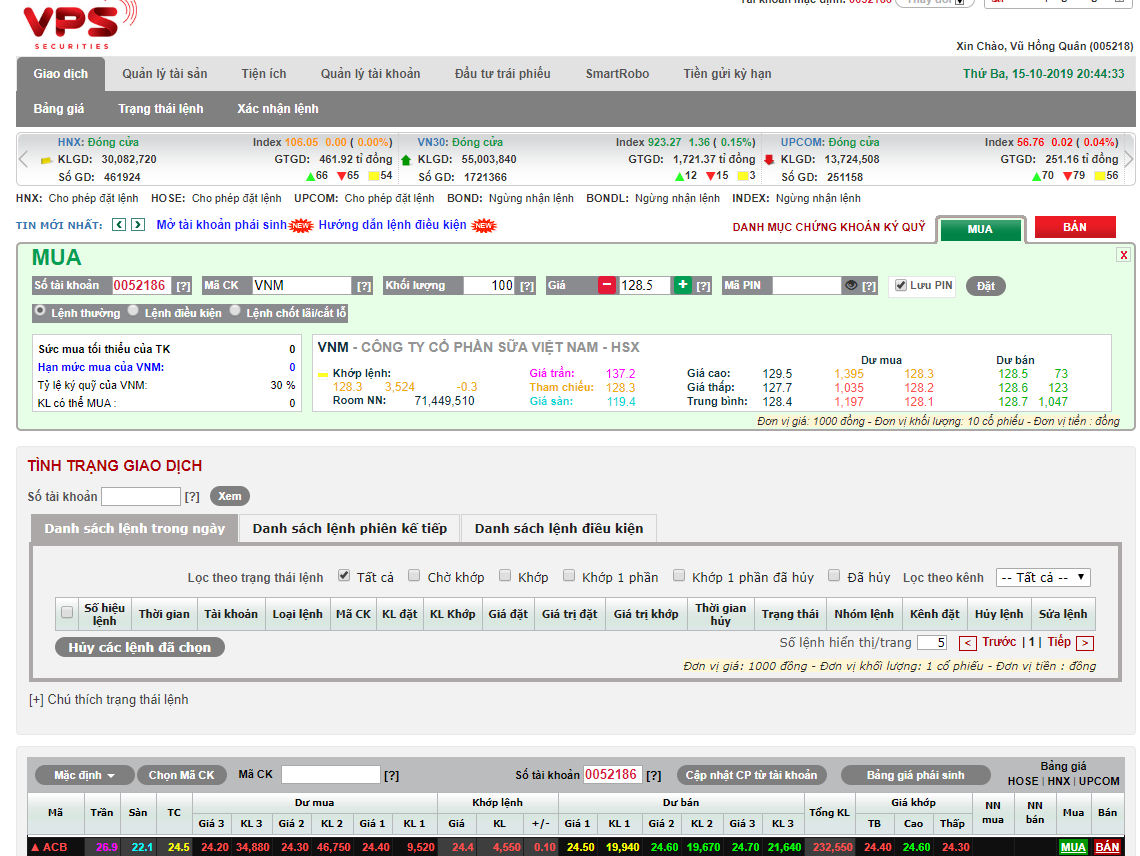Open the Quản lý tài sản menu

tap(165, 74)
